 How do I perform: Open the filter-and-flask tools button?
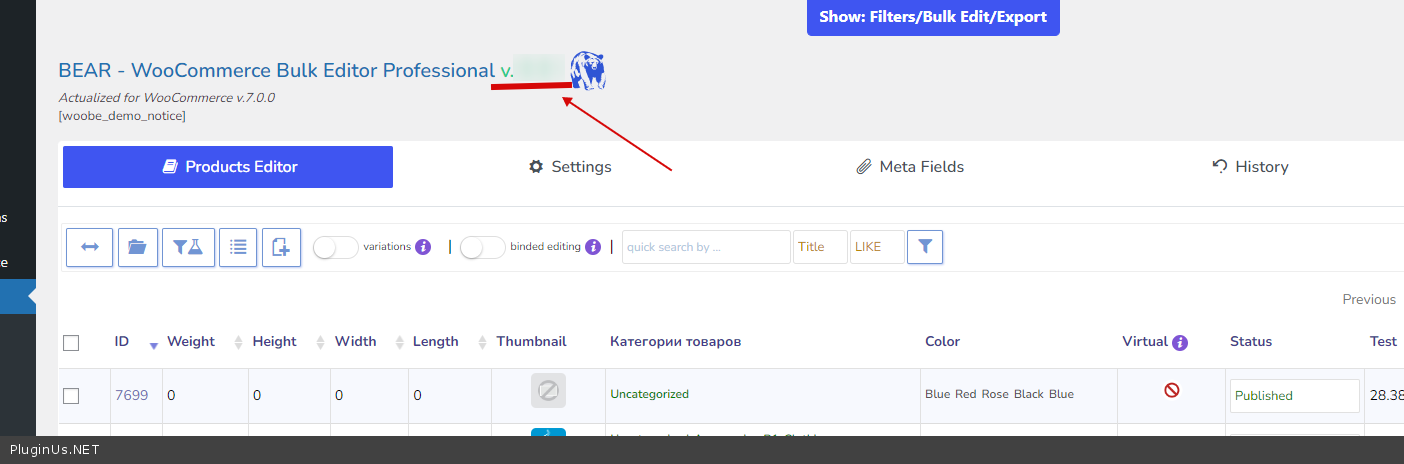188,247
